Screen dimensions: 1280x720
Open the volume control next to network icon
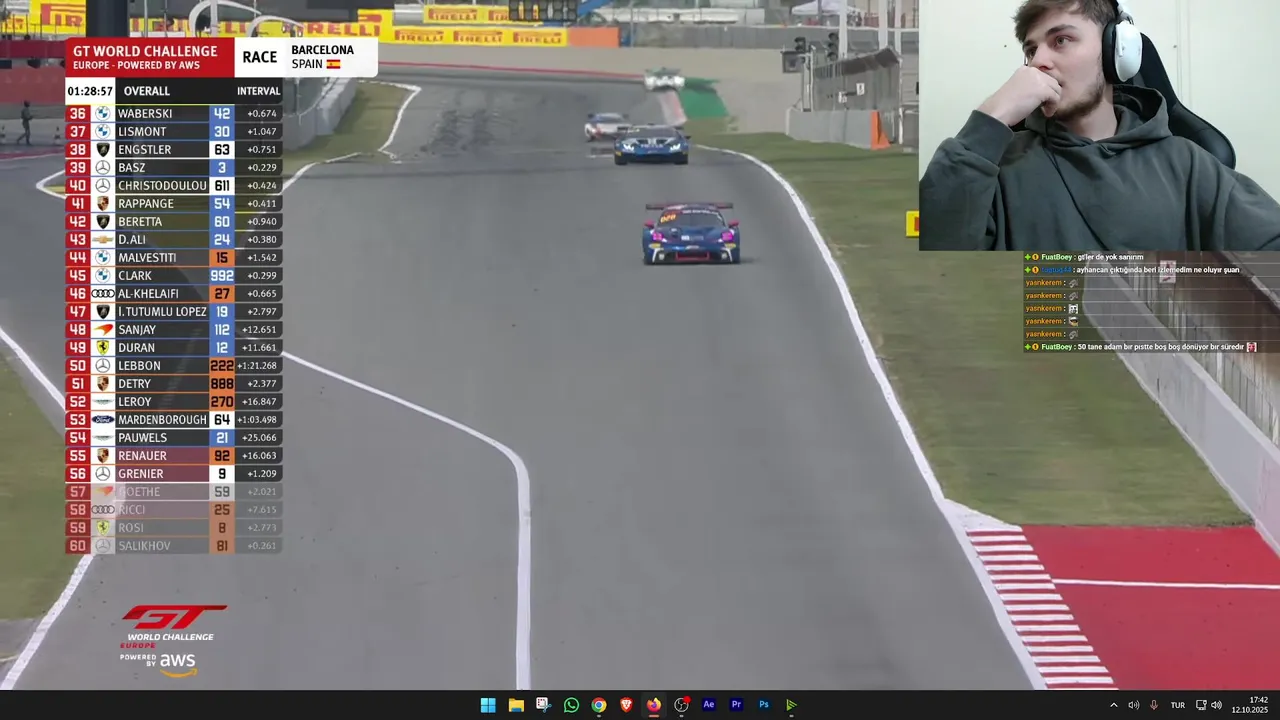(1216, 705)
